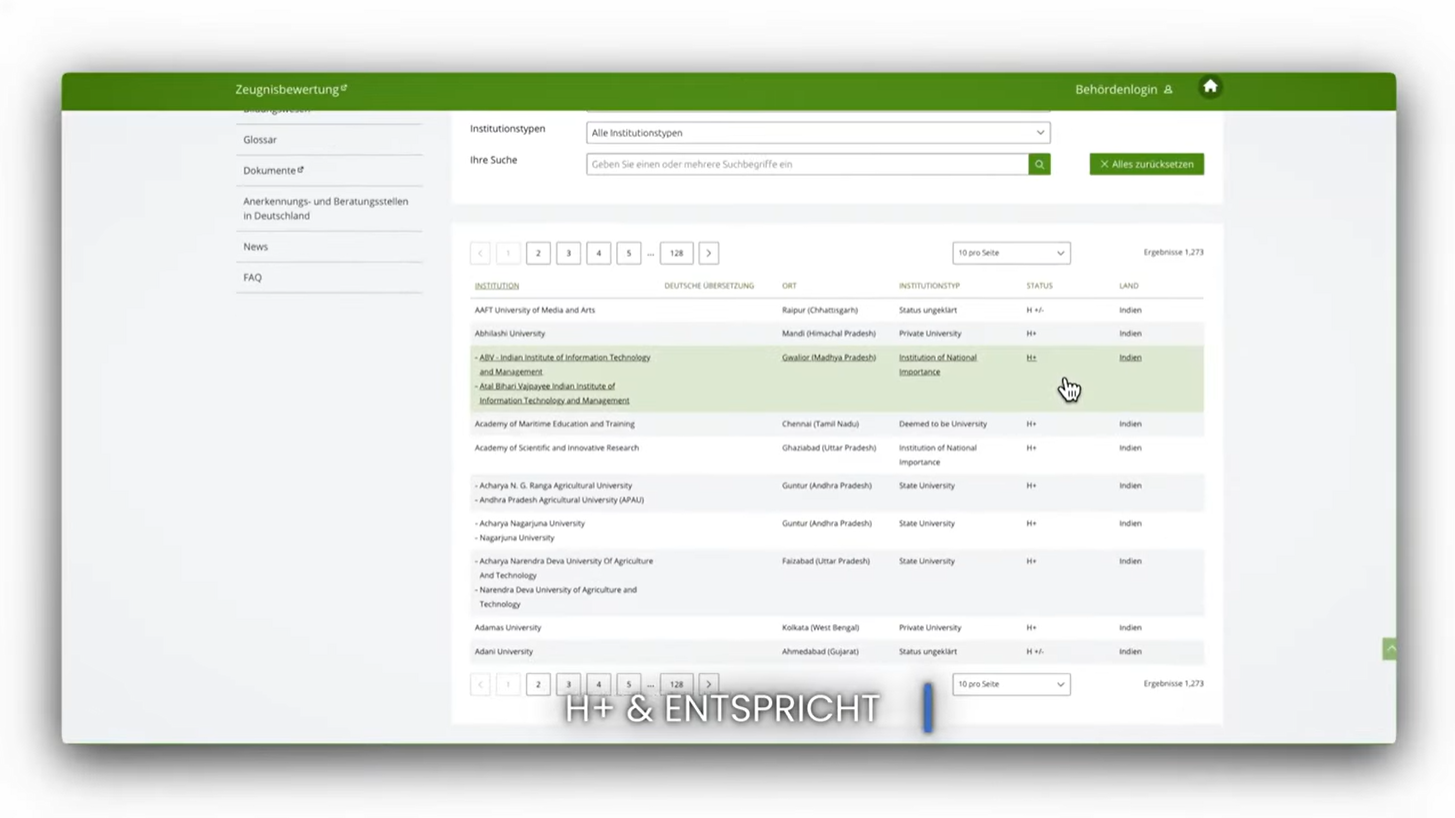This screenshot has height=818, width=1455.
Task: Open top 10 pro Seite dropdown
Action: click(1010, 253)
